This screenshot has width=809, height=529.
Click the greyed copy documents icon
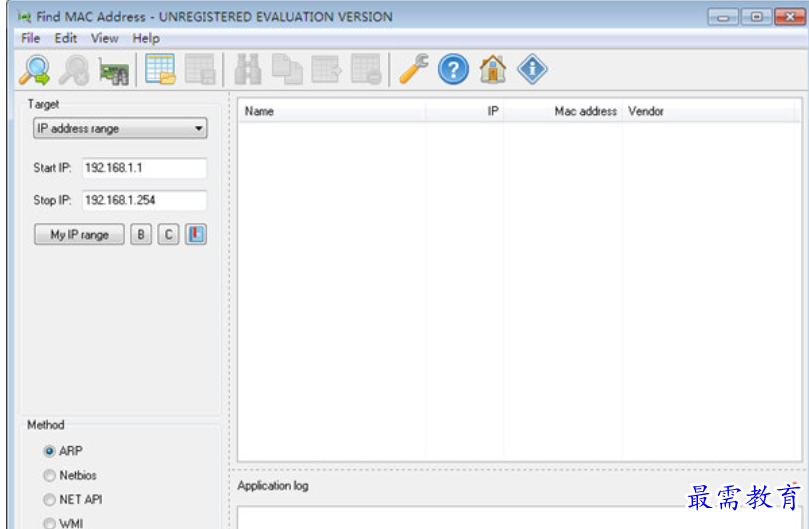[x=287, y=69]
